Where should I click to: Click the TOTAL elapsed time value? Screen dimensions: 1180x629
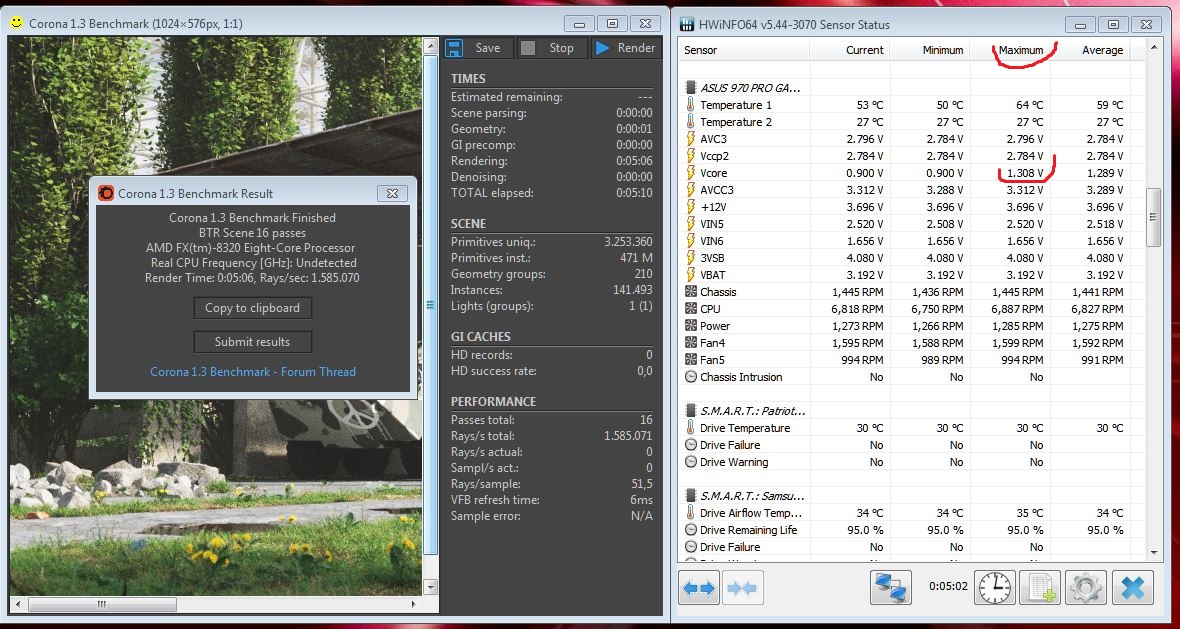pyautogui.click(x=634, y=193)
